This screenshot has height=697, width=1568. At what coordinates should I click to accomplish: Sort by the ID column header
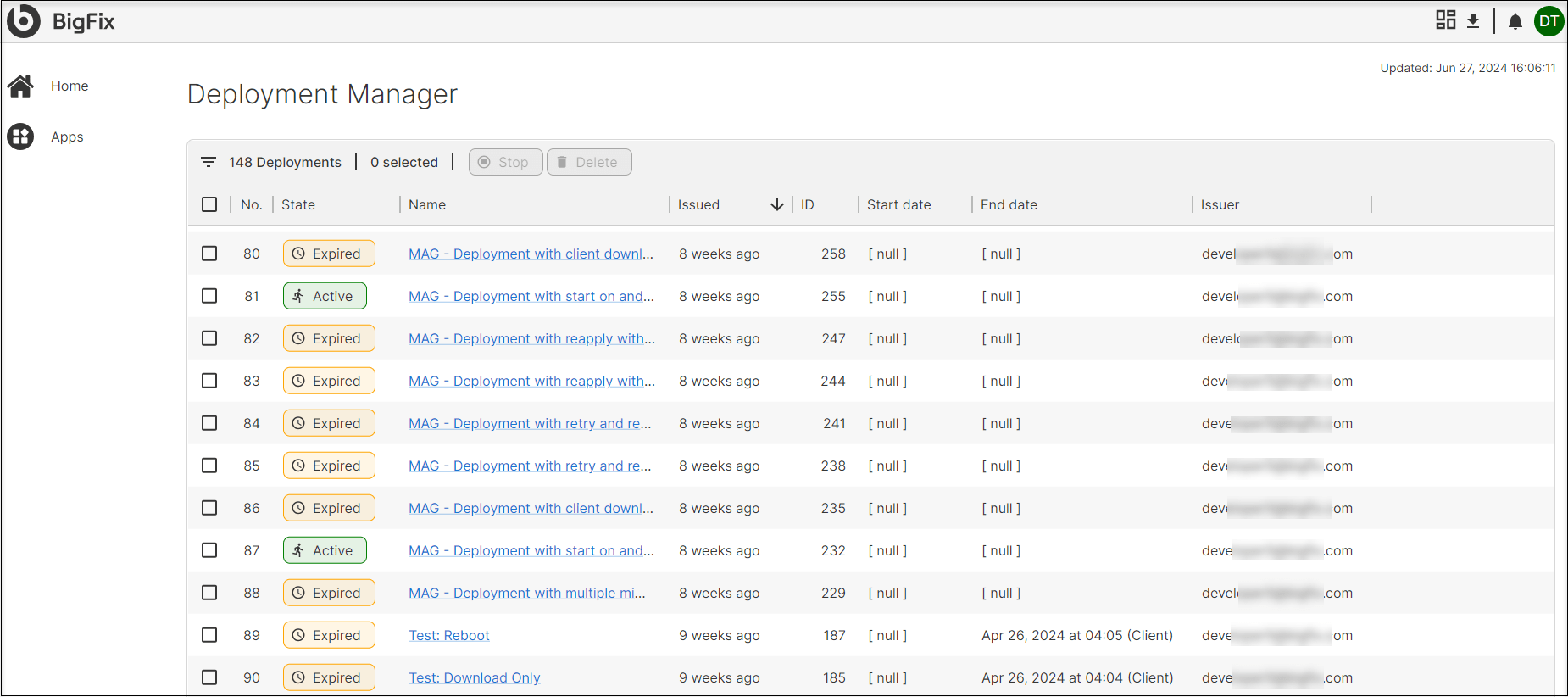[808, 204]
